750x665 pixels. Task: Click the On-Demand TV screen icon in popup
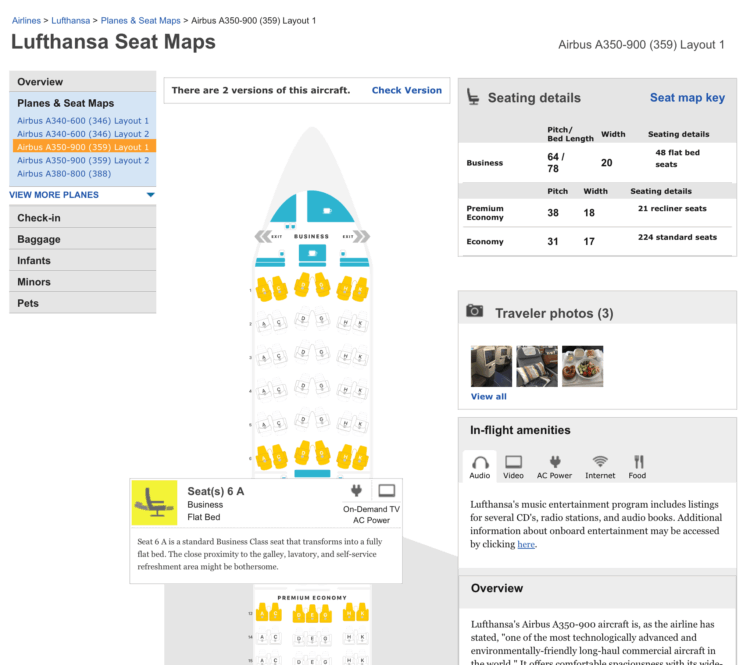[x=386, y=490]
